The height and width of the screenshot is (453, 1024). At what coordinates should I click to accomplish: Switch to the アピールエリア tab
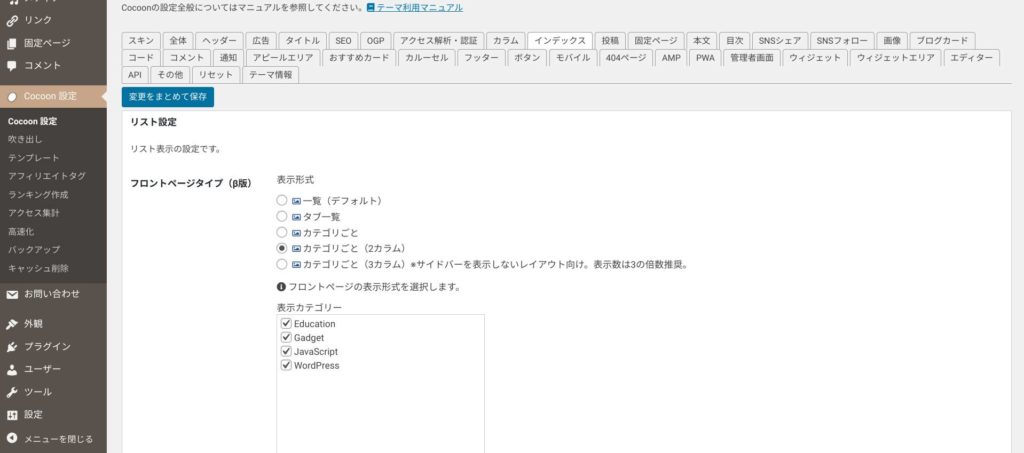pyautogui.click(x=283, y=57)
